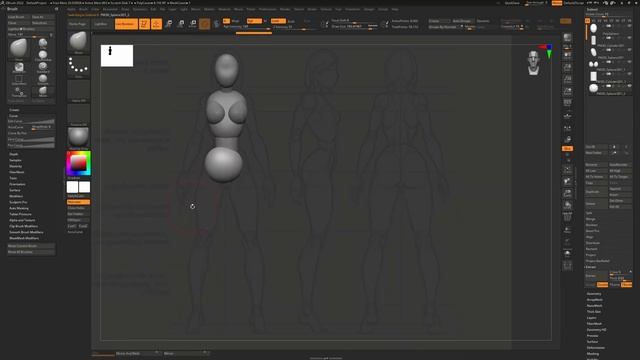Click the Rotate view icon on right shelf
The height and width of the screenshot is (360, 640).
tap(567, 205)
